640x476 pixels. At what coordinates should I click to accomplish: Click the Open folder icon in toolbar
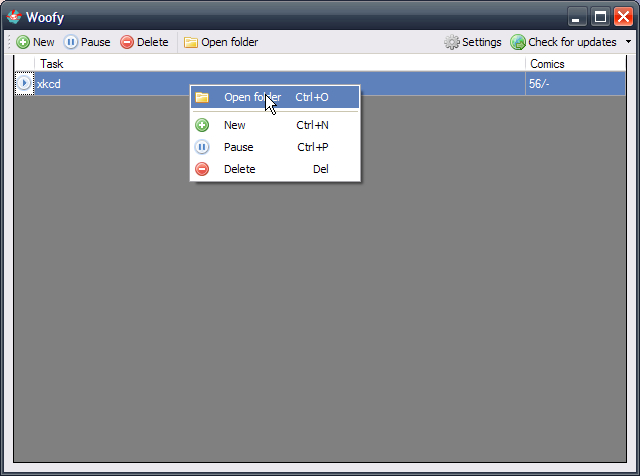(x=191, y=42)
